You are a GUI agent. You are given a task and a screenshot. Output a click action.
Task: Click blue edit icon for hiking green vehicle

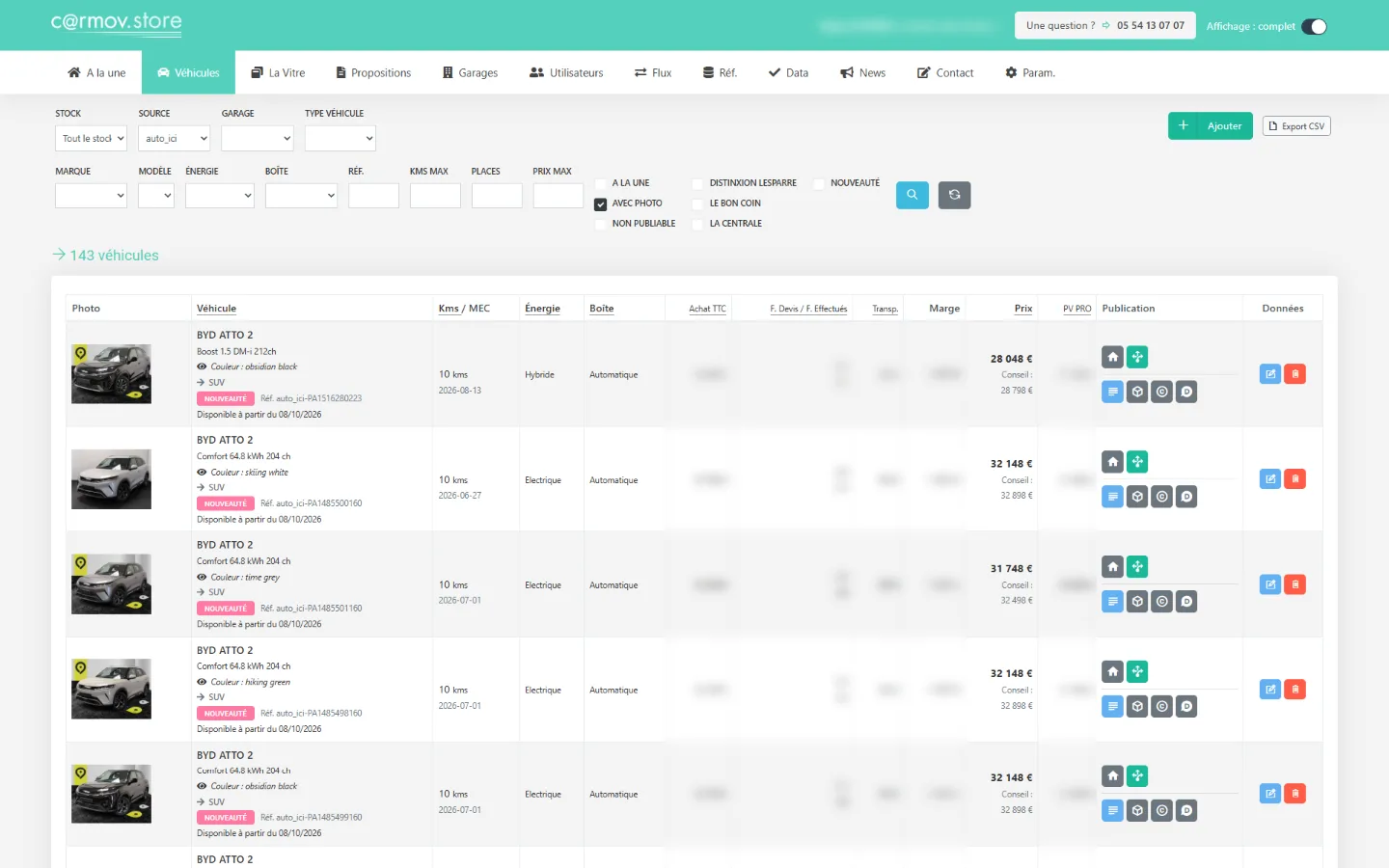pos(1270,690)
